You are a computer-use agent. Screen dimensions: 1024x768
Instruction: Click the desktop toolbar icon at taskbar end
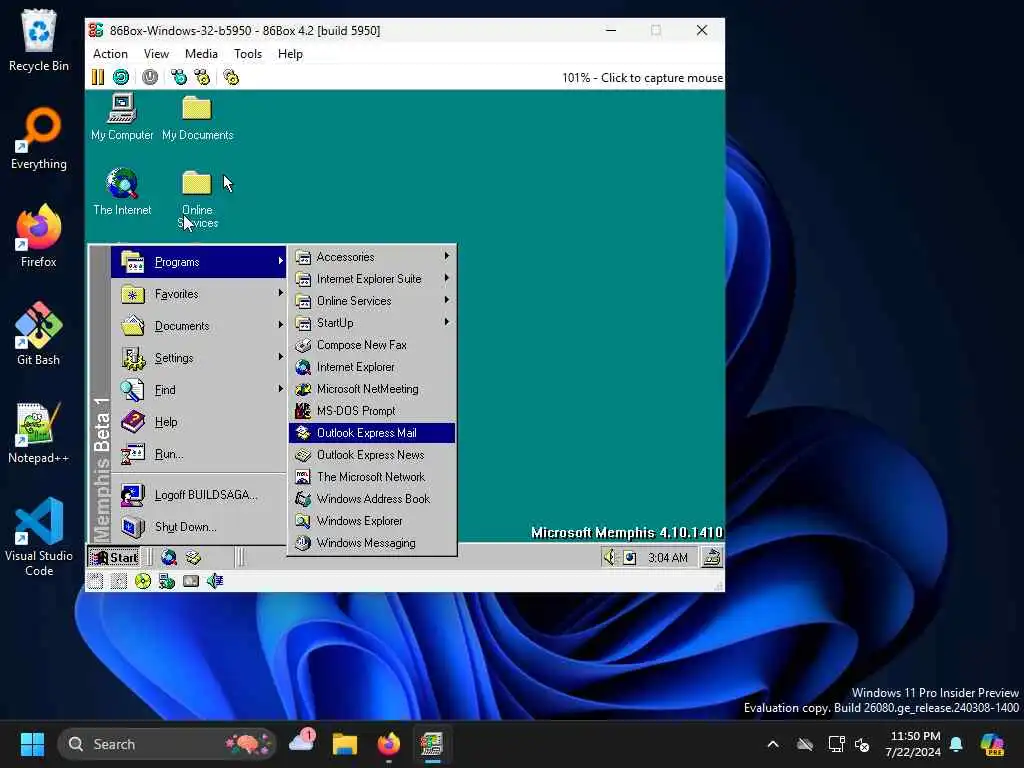point(712,557)
